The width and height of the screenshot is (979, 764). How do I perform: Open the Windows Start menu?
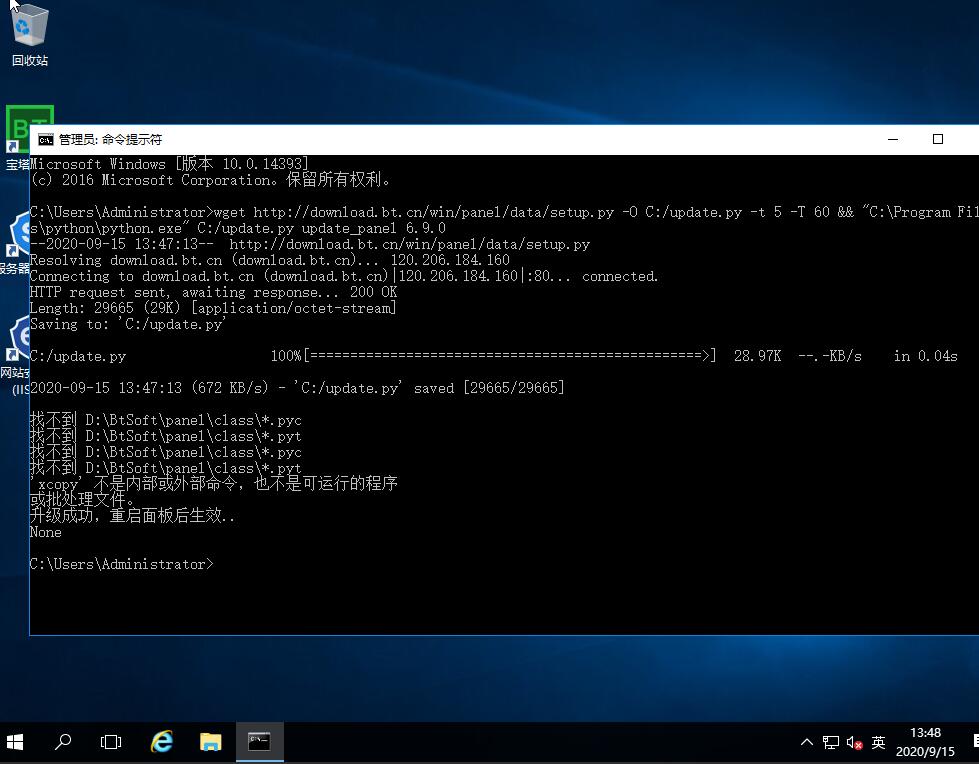pyautogui.click(x=15, y=742)
